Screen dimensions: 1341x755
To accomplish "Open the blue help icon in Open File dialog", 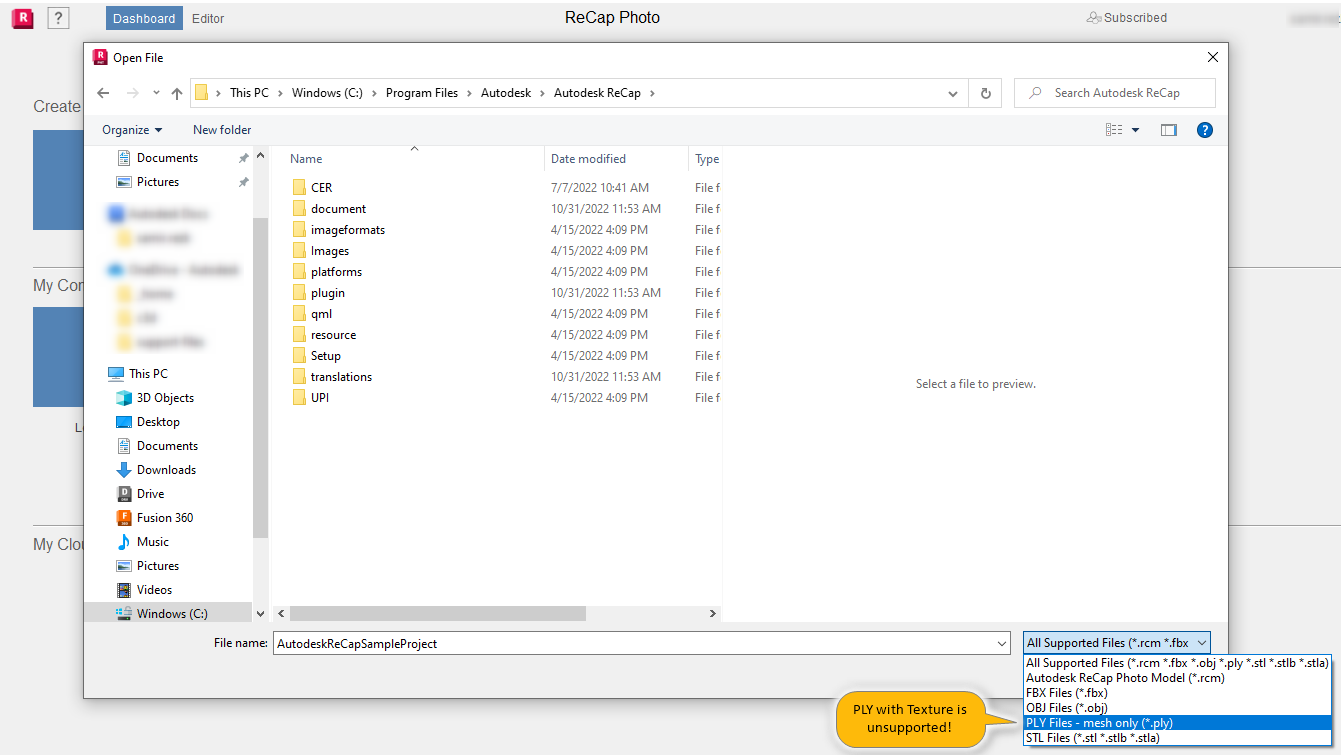I will pos(1205,130).
